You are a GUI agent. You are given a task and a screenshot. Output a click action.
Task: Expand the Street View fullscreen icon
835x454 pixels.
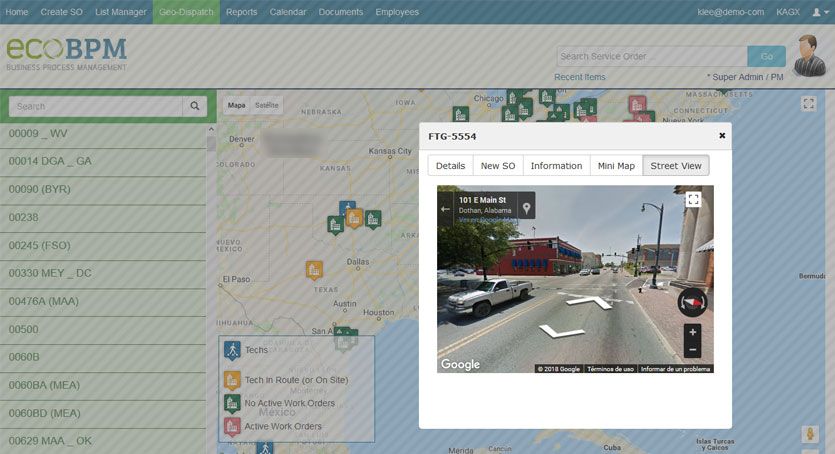click(693, 200)
